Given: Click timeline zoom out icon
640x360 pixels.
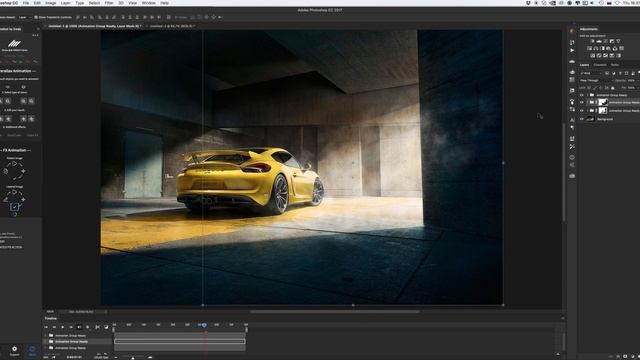Looking at the screenshot, I should pos(116,358).
